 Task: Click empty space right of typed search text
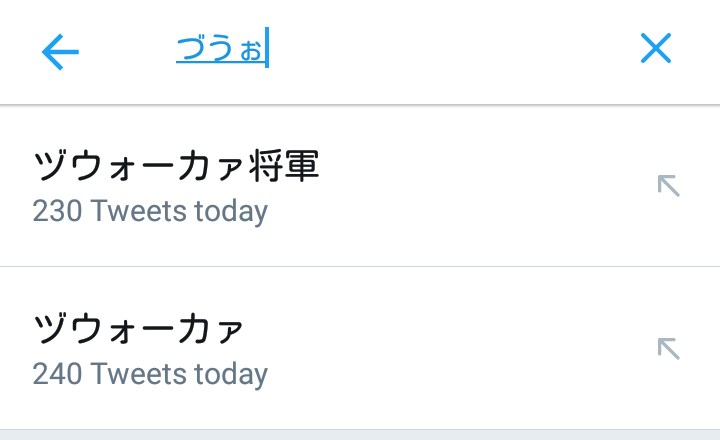(x=450, y=50)
